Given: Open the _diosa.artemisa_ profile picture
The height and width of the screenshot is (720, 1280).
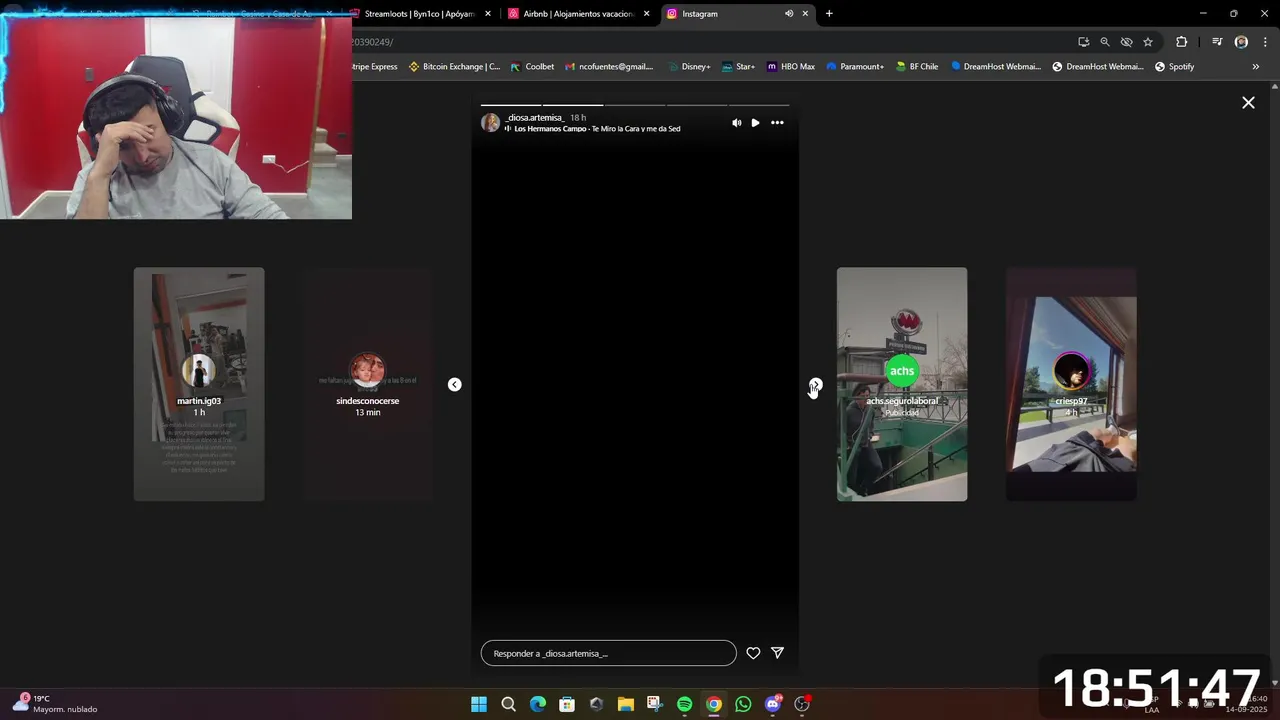Looking at the screenshot, I should (490, 123).
